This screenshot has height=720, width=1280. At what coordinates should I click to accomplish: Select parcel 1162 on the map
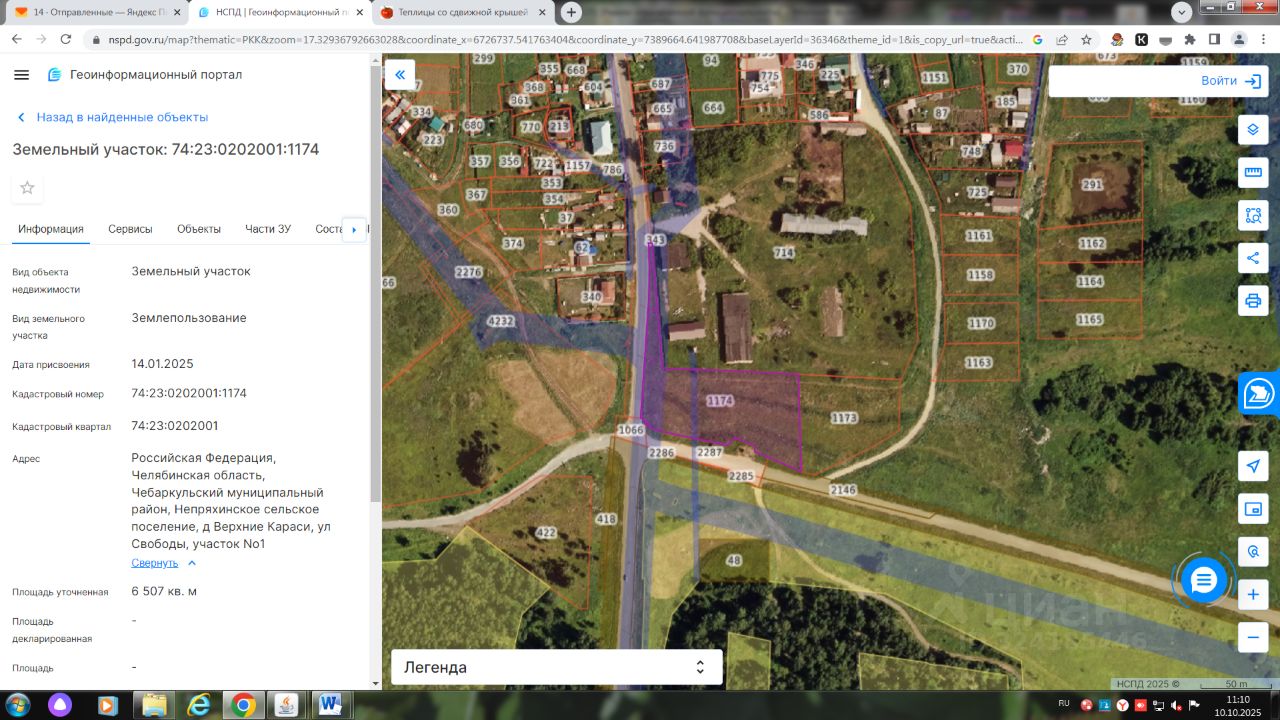coord(1091,244)
